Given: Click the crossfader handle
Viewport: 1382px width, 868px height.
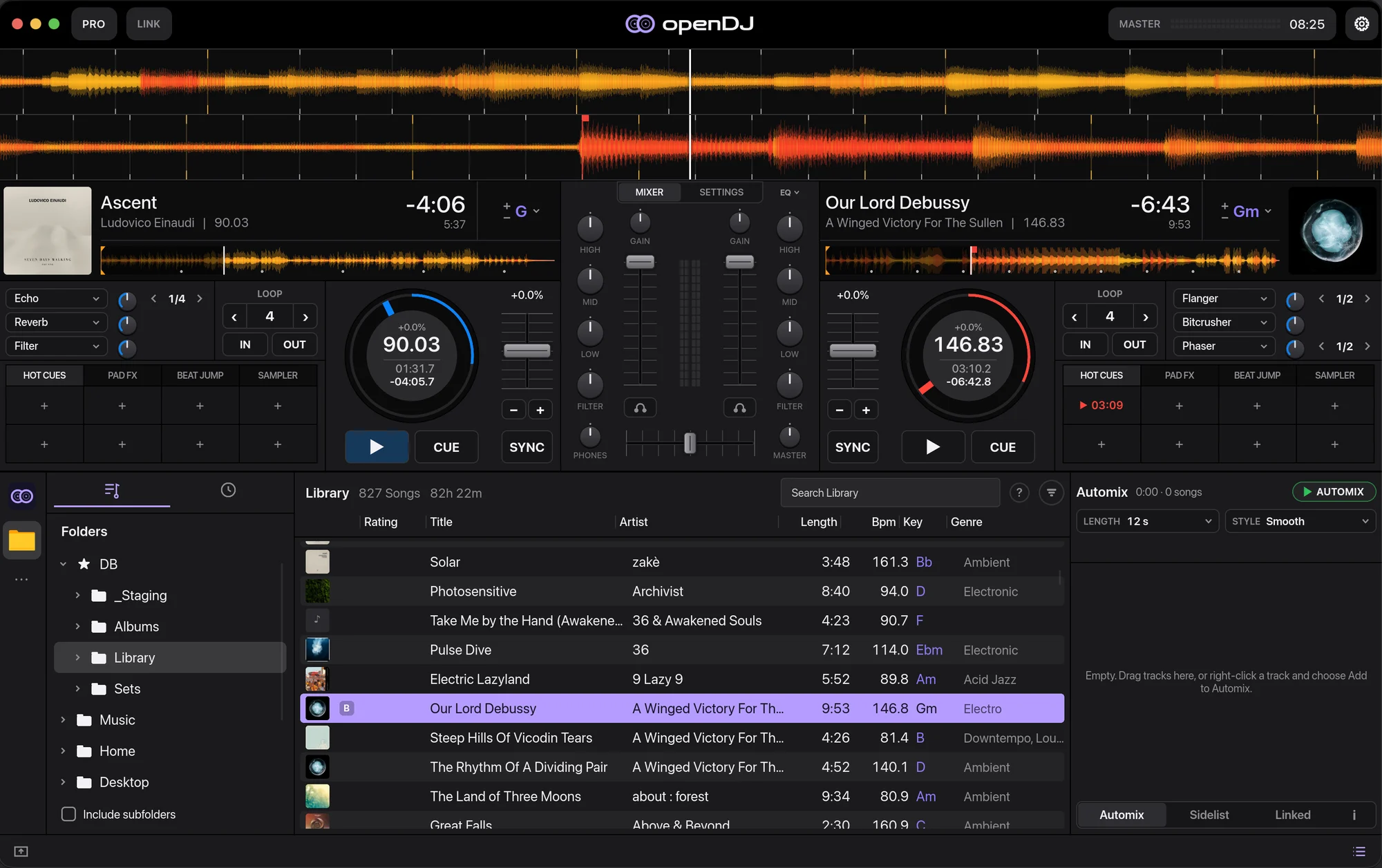Looking at the screenshot, I should click(690, 442).
